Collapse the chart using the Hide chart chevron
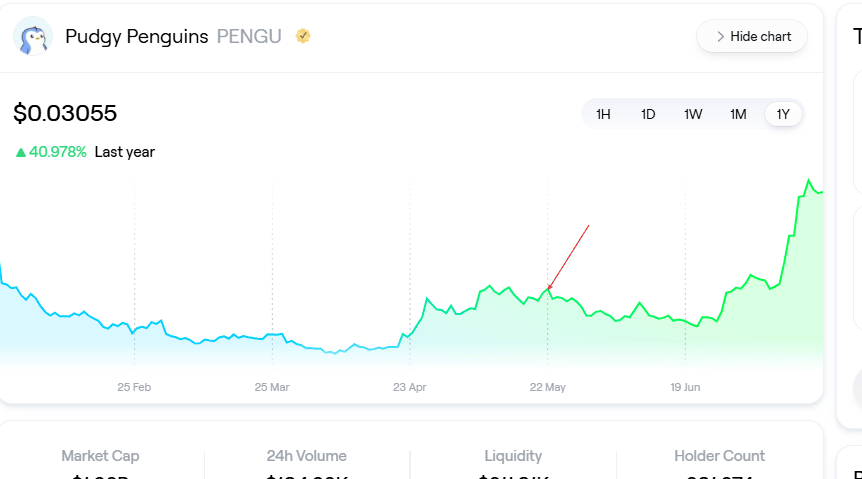 coord(721,37)
